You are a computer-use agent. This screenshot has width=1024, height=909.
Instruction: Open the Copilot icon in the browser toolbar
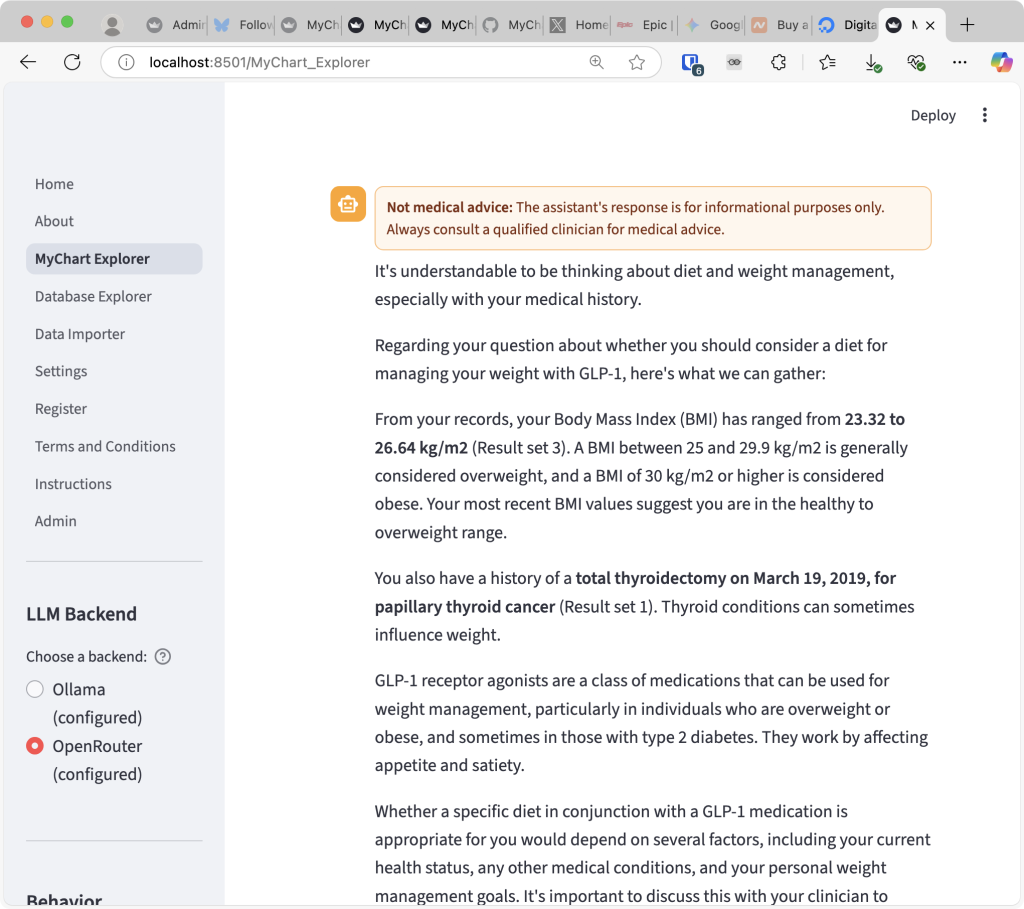1001,62
